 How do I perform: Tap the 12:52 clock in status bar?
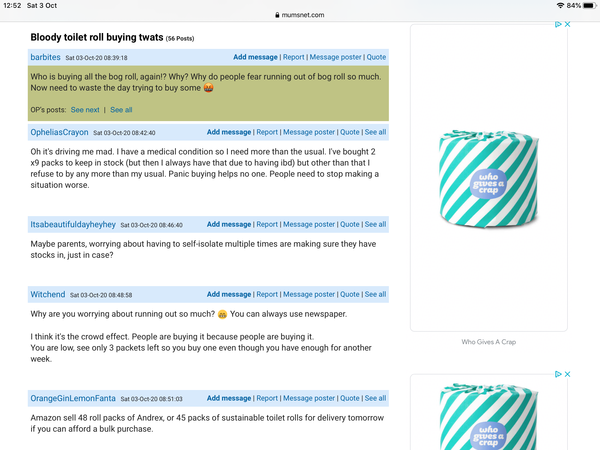click(12, 5)
